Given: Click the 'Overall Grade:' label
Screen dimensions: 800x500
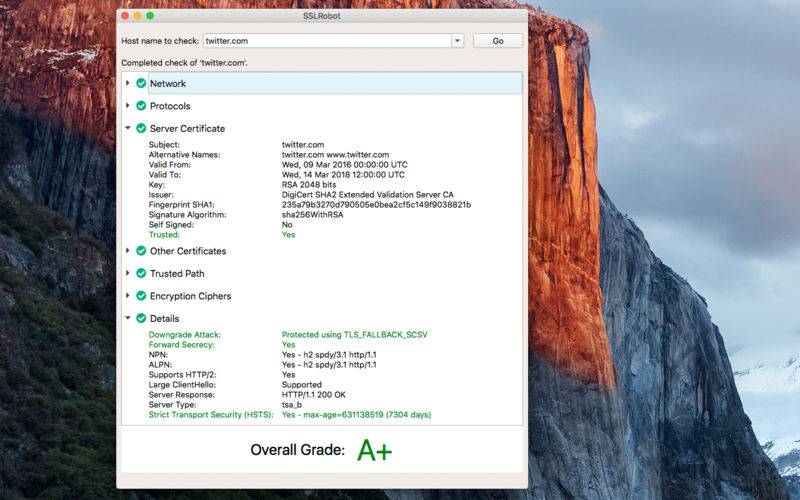Looking at the screenshot, I should click(x=297, y=449).
